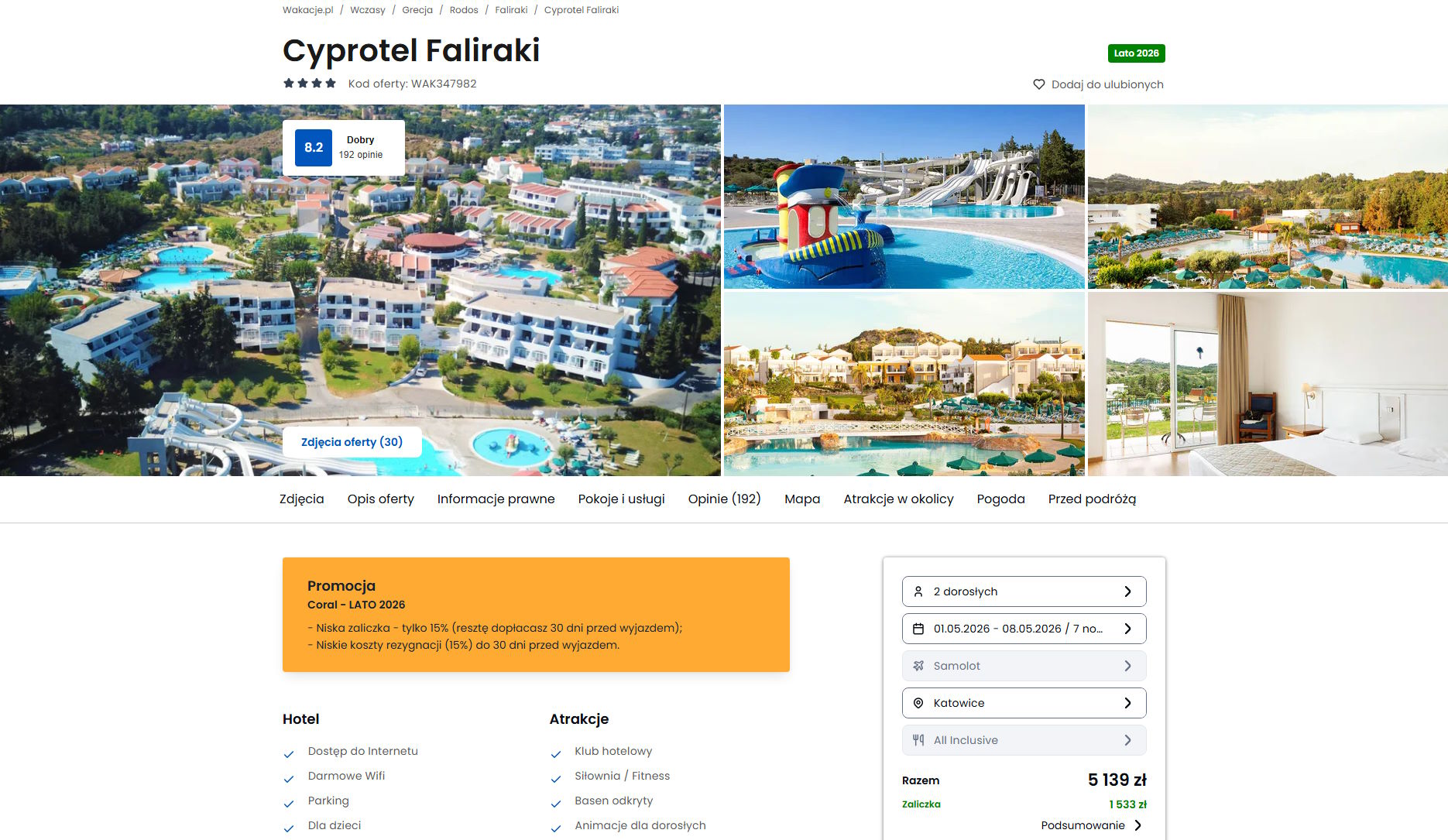Open the date range 01.05.2026 selector

click(x=1024, y=629)
